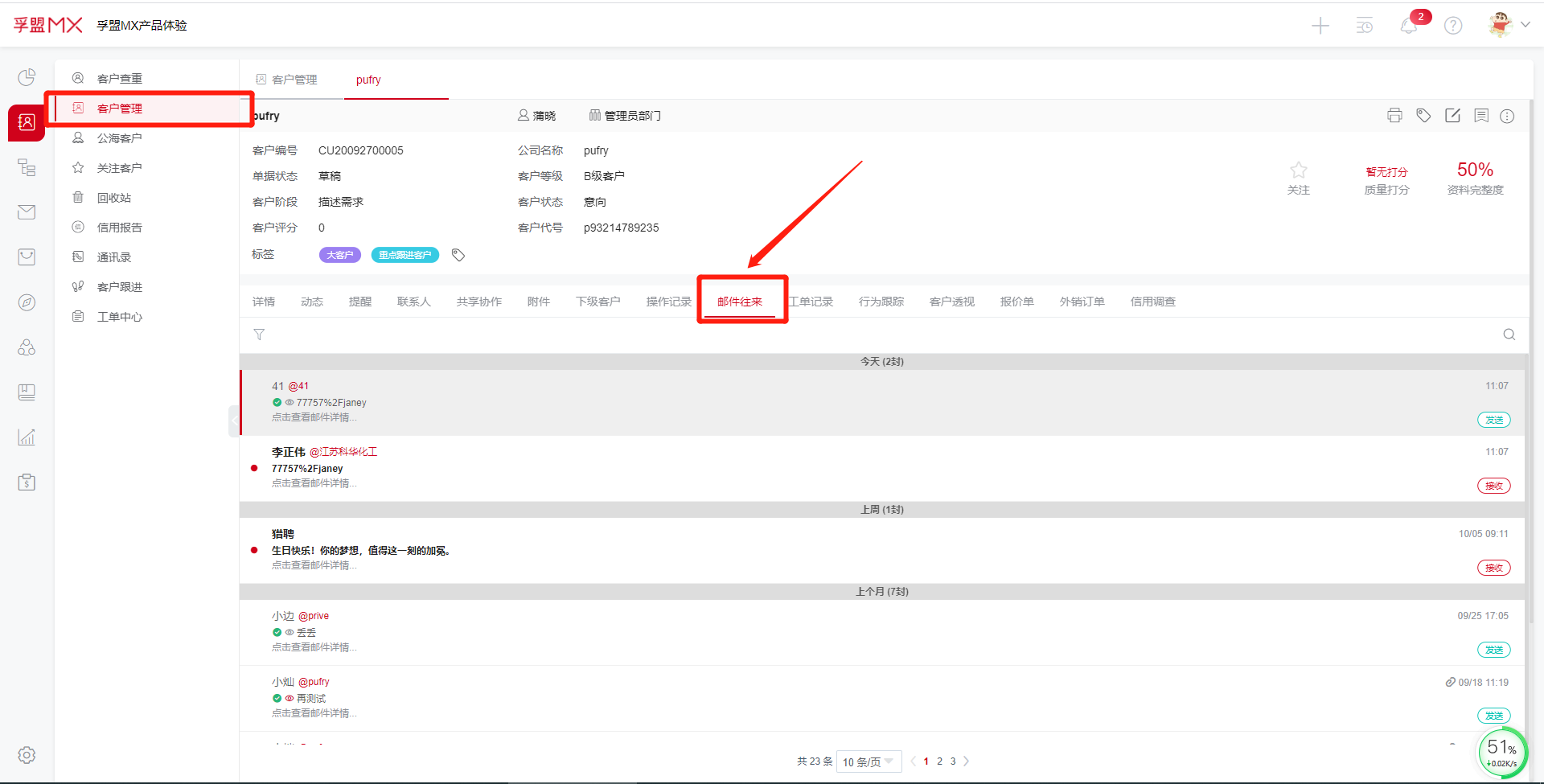The height and width of the screenshot is (784, 1544).
Task: Click the next page arrow
Action: coord(967,761)
